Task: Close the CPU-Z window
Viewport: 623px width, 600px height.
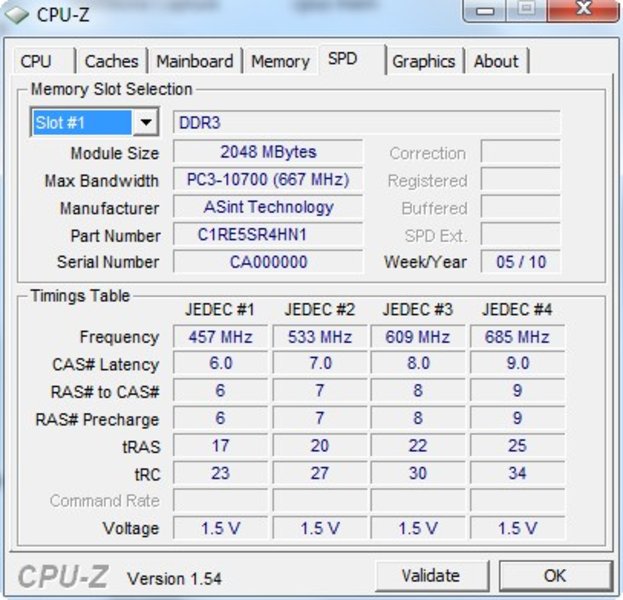Action: click(x=583, y=10)
